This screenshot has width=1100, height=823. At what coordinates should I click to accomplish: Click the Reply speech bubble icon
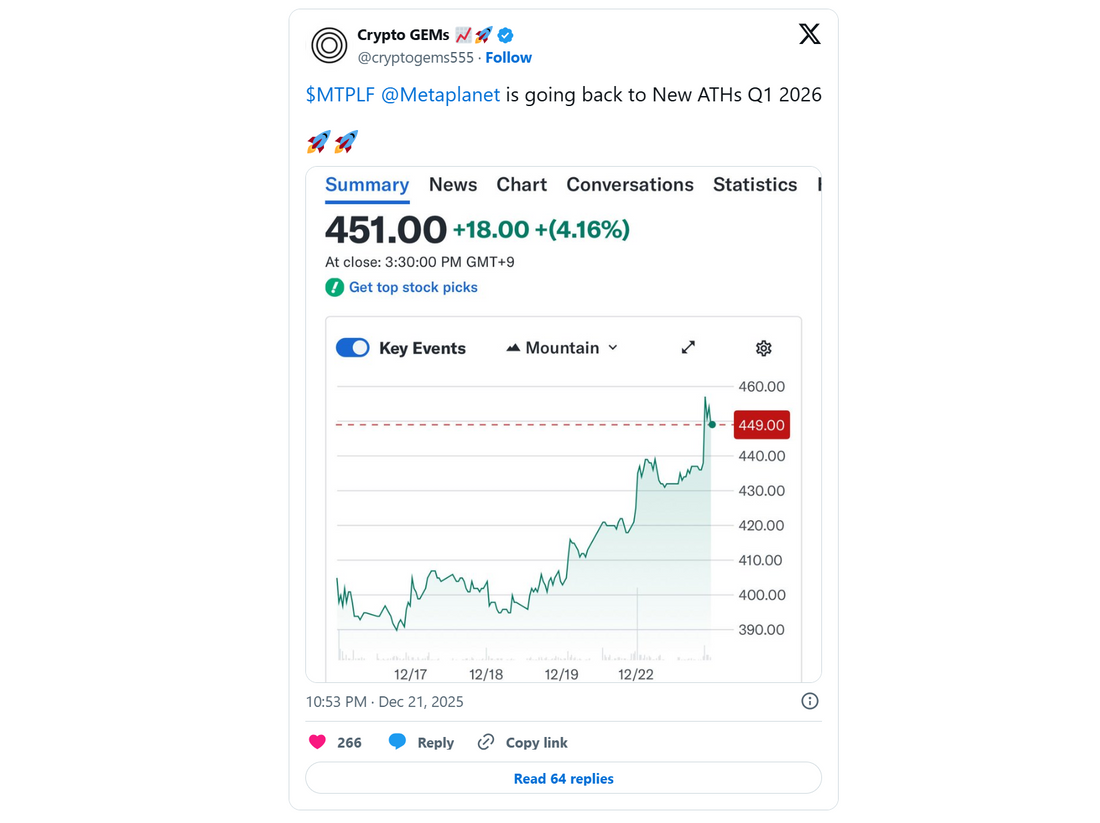click(x=397, y=742)
